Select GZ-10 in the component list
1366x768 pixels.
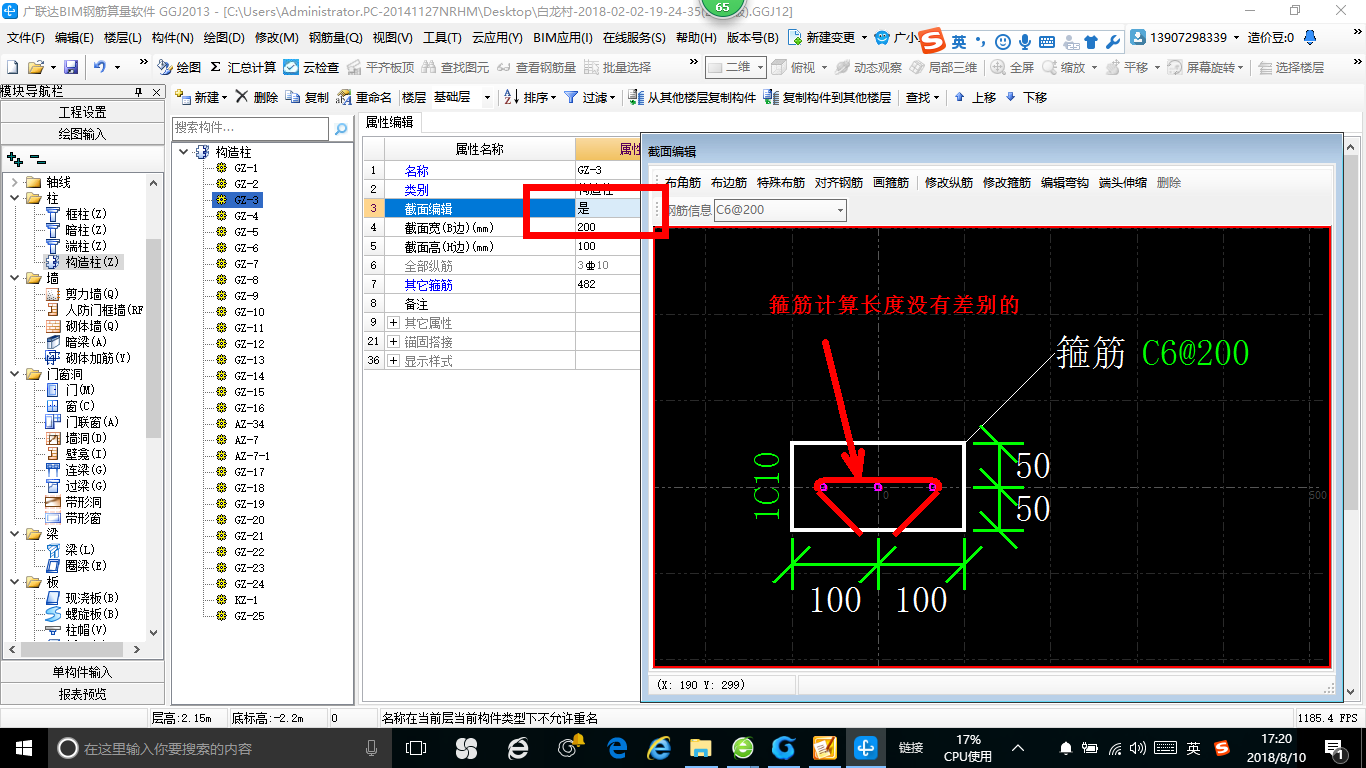click(248, 312)
